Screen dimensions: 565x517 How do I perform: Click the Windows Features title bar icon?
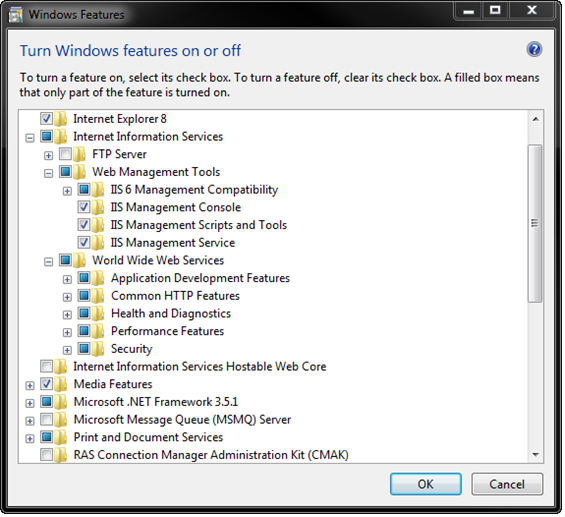click(x=16, y=15)
